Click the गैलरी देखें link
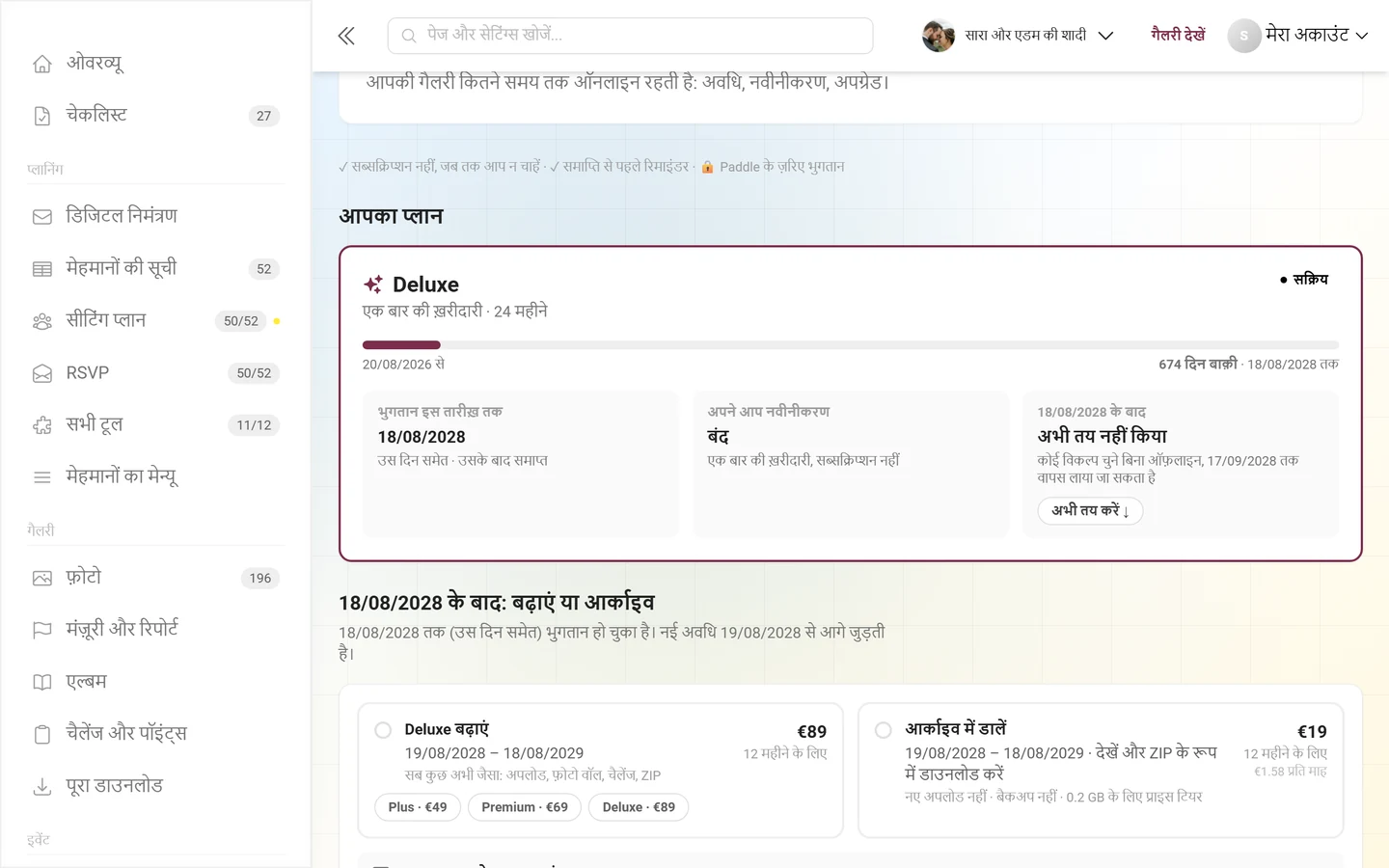The image size is (1389, 868). coord(1178,36)
